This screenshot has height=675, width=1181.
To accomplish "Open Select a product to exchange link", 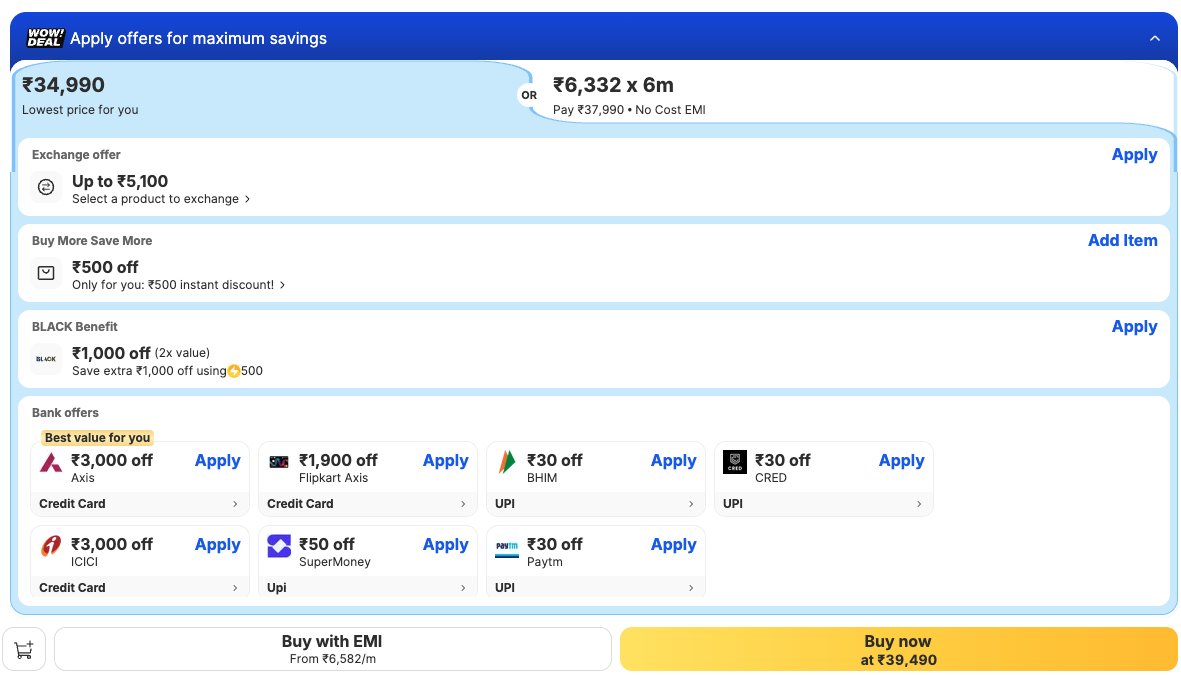I will (161, 199).
